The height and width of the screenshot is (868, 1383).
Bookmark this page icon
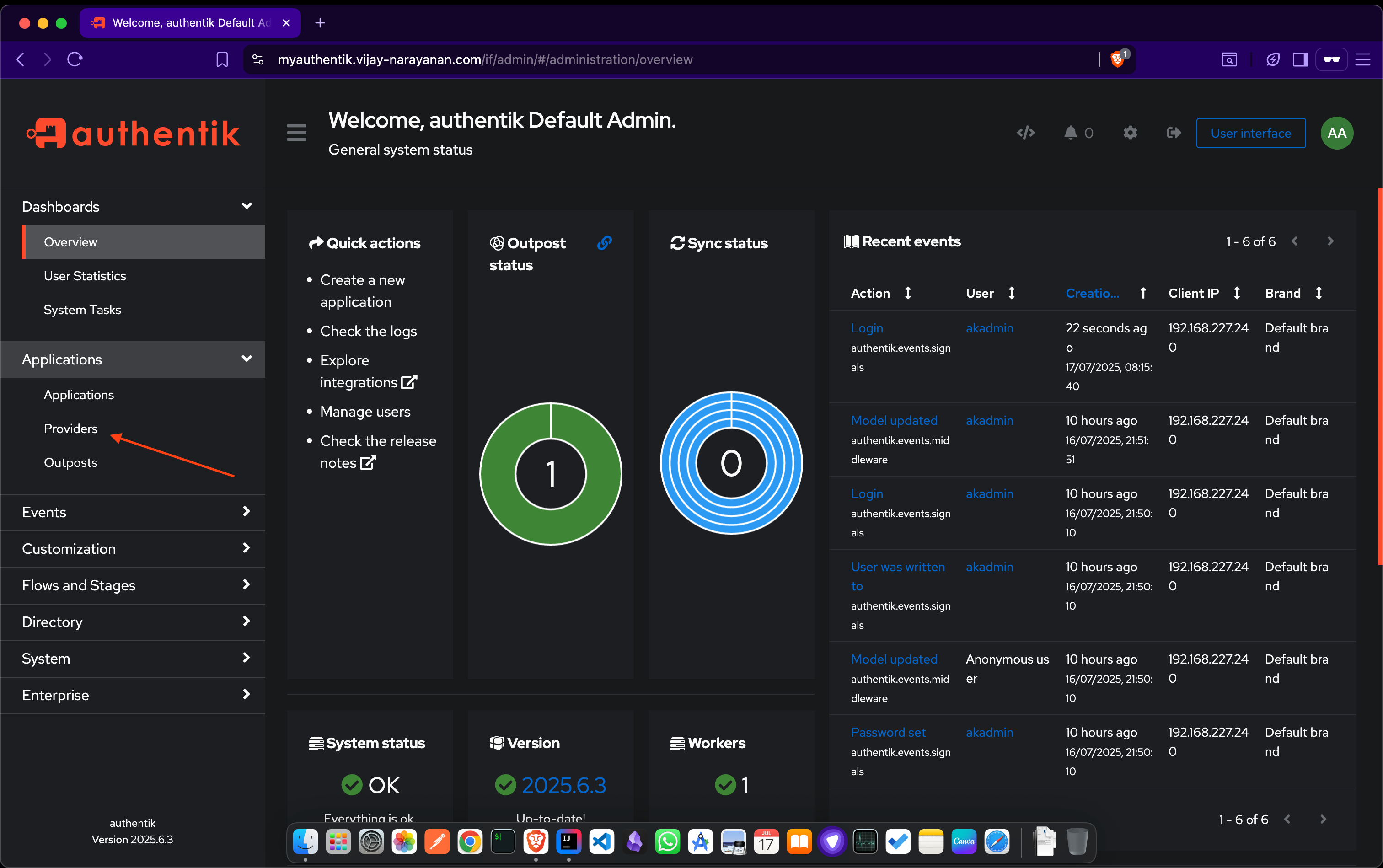point(222,59)
